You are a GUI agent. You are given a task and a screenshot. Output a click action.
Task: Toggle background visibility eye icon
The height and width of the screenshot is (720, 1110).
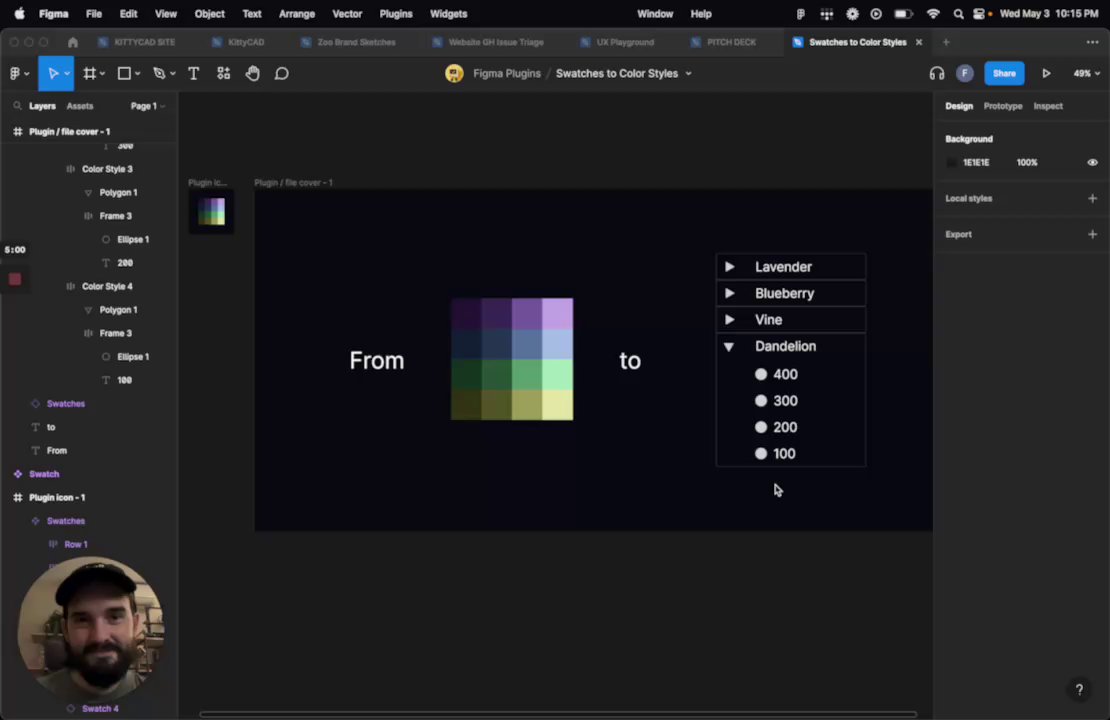point(1092,162)
